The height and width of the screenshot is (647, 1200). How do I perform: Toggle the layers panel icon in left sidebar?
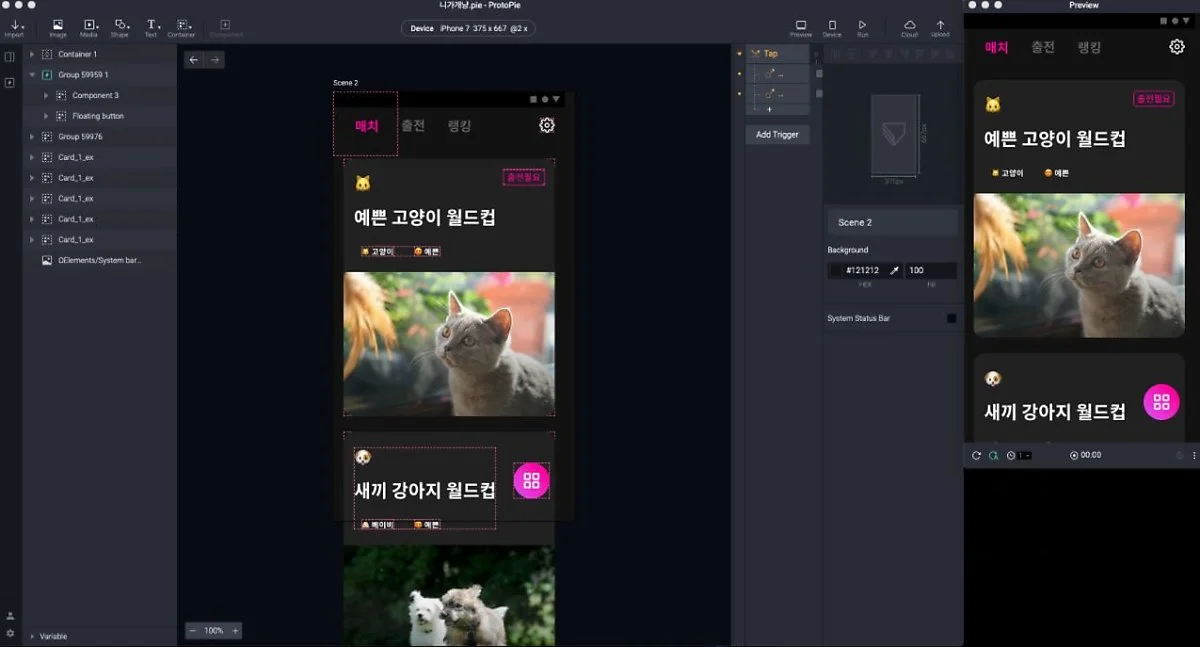10,57
